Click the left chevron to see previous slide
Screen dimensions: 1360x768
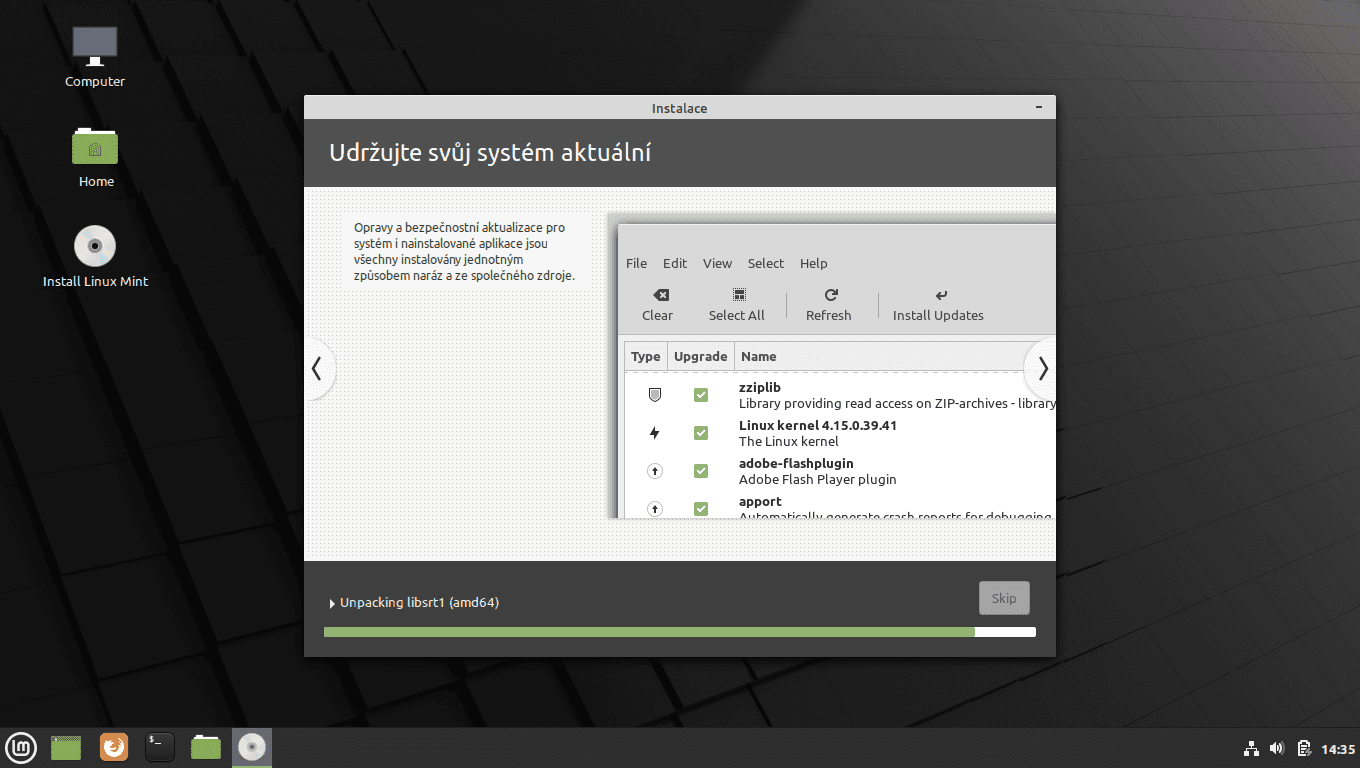[319, 369]
